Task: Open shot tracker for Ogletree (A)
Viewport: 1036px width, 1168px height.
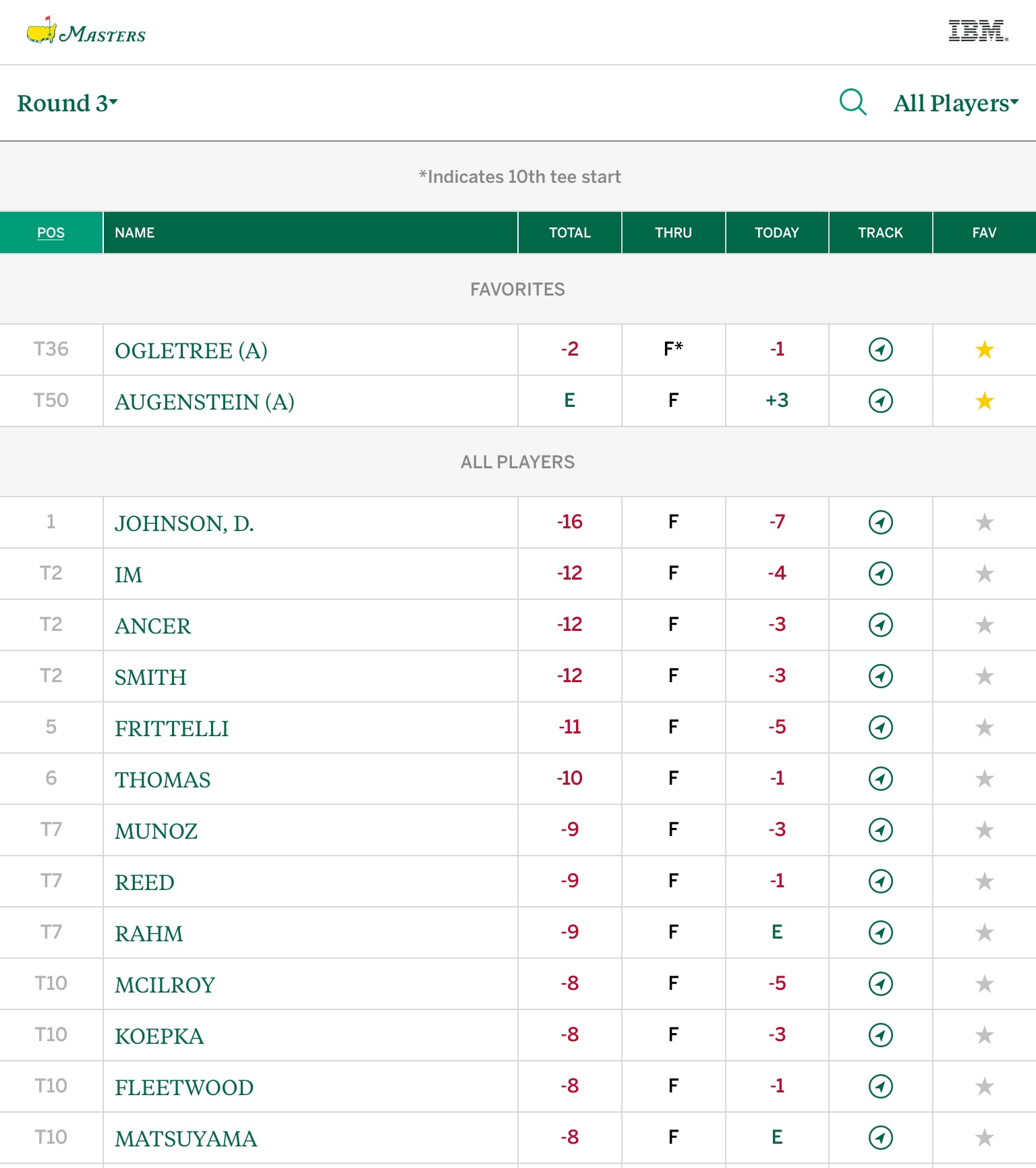Action: 880,350
